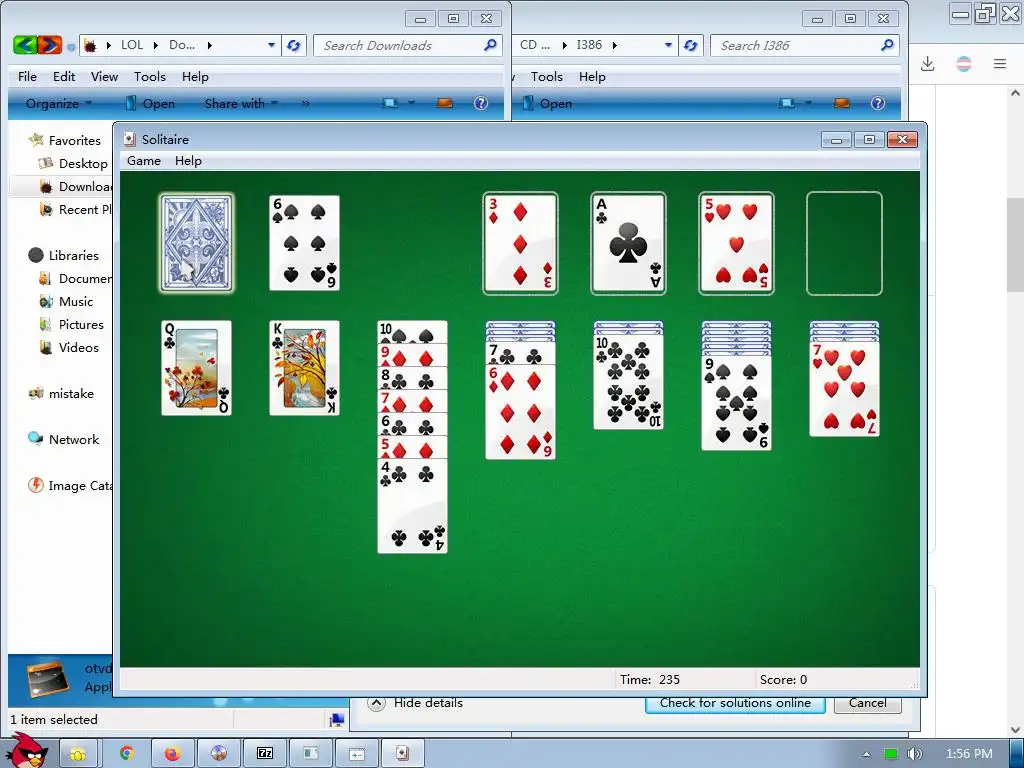
Task: Open File menu in Downloads window
Action: coord(27,76)
